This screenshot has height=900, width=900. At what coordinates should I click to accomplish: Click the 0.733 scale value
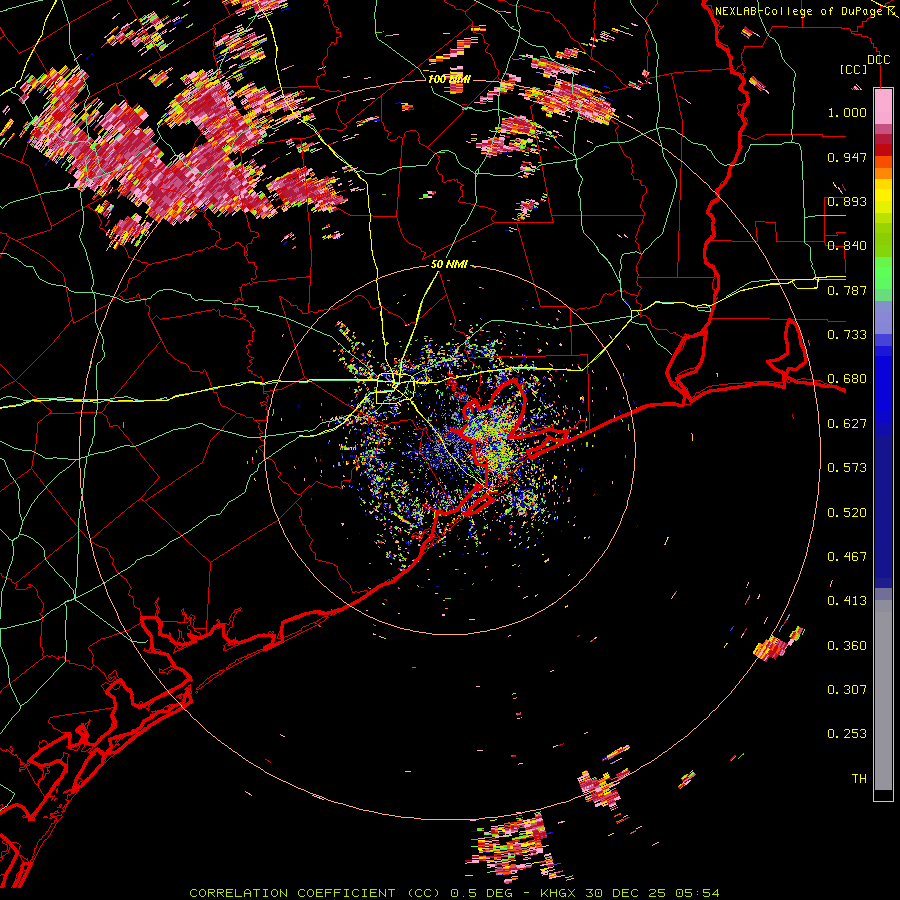[847, 335]
